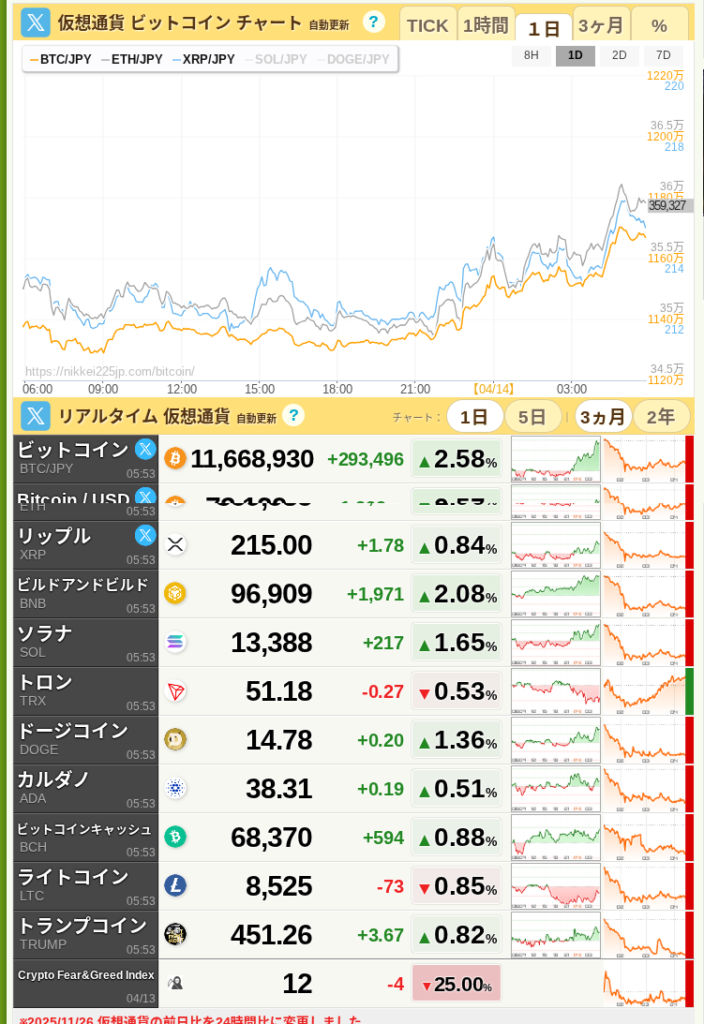704x1024 pixels.
Task: Click the nikkei225jp.com/bitcoin link in chart
Action: [x=110, y=371]
